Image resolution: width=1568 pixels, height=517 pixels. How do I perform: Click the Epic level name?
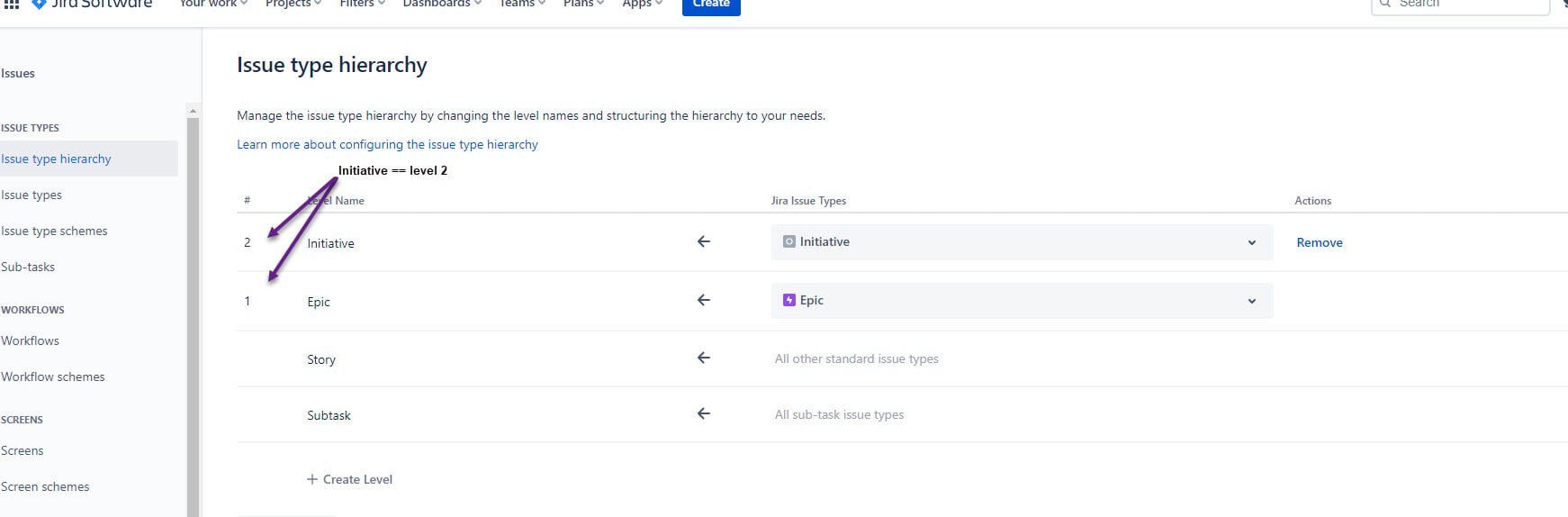(x=319, y=302)
